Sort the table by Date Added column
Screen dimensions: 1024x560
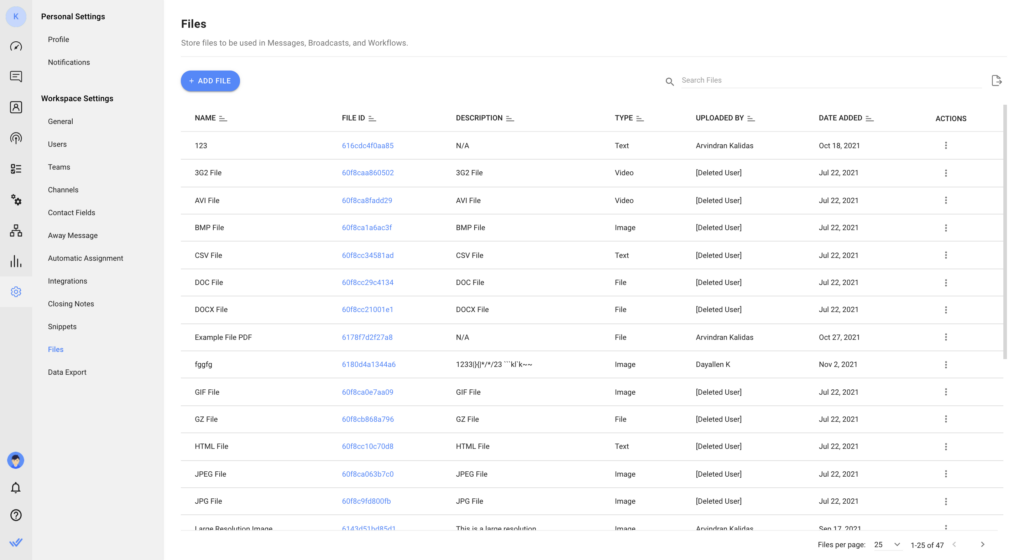click(869, 119)
